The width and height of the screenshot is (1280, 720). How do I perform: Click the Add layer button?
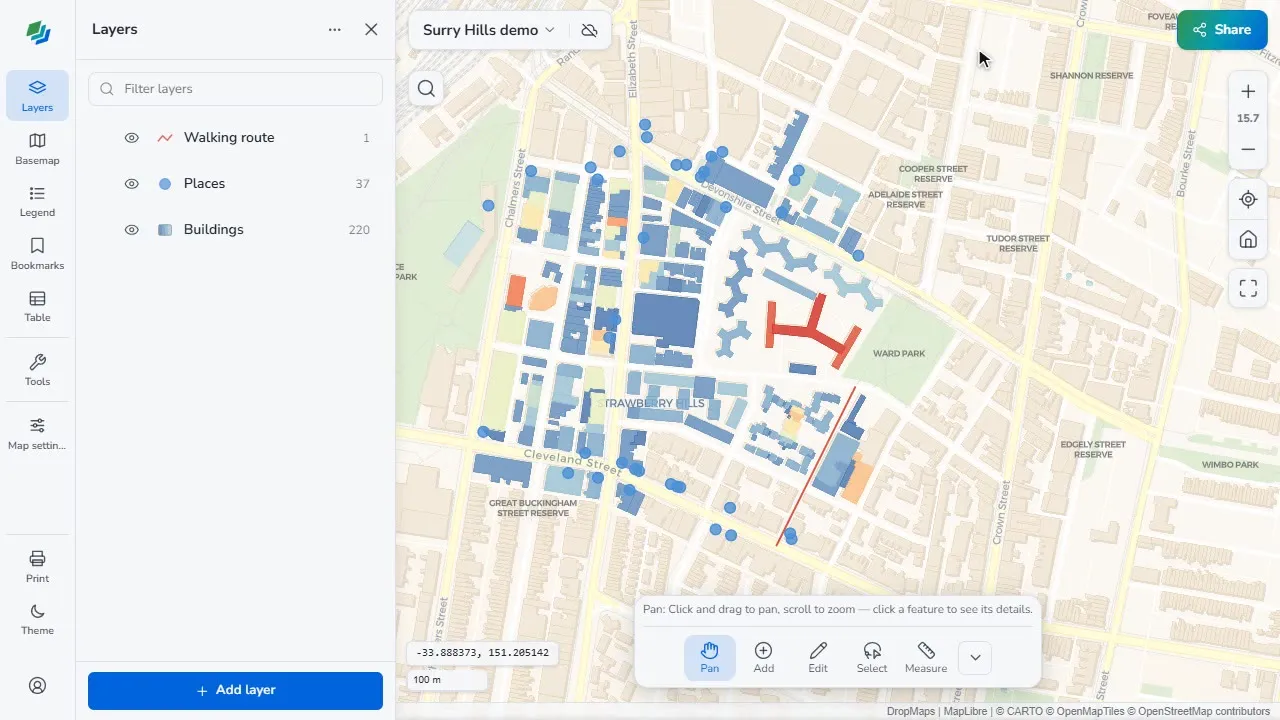pyautogui.click(x=236, y=691)
